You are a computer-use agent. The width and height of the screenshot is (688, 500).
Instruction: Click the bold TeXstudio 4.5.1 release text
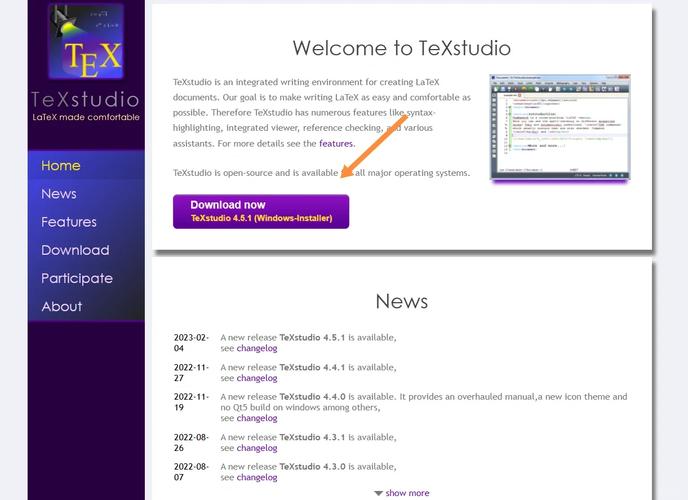tap(312, 337)
